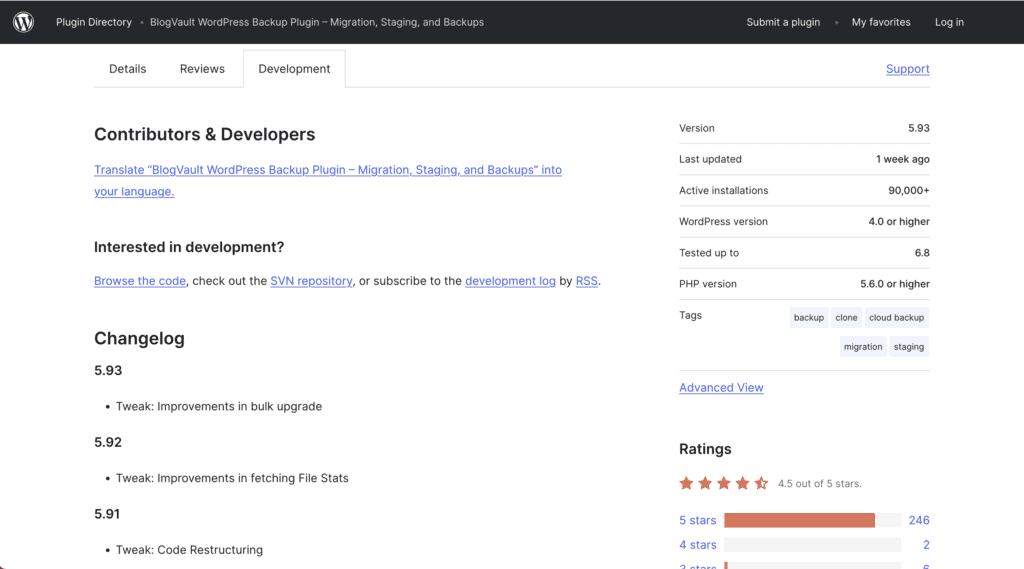Click Active installations value 90,000+

pyautogui.click(x=908, y=191)
